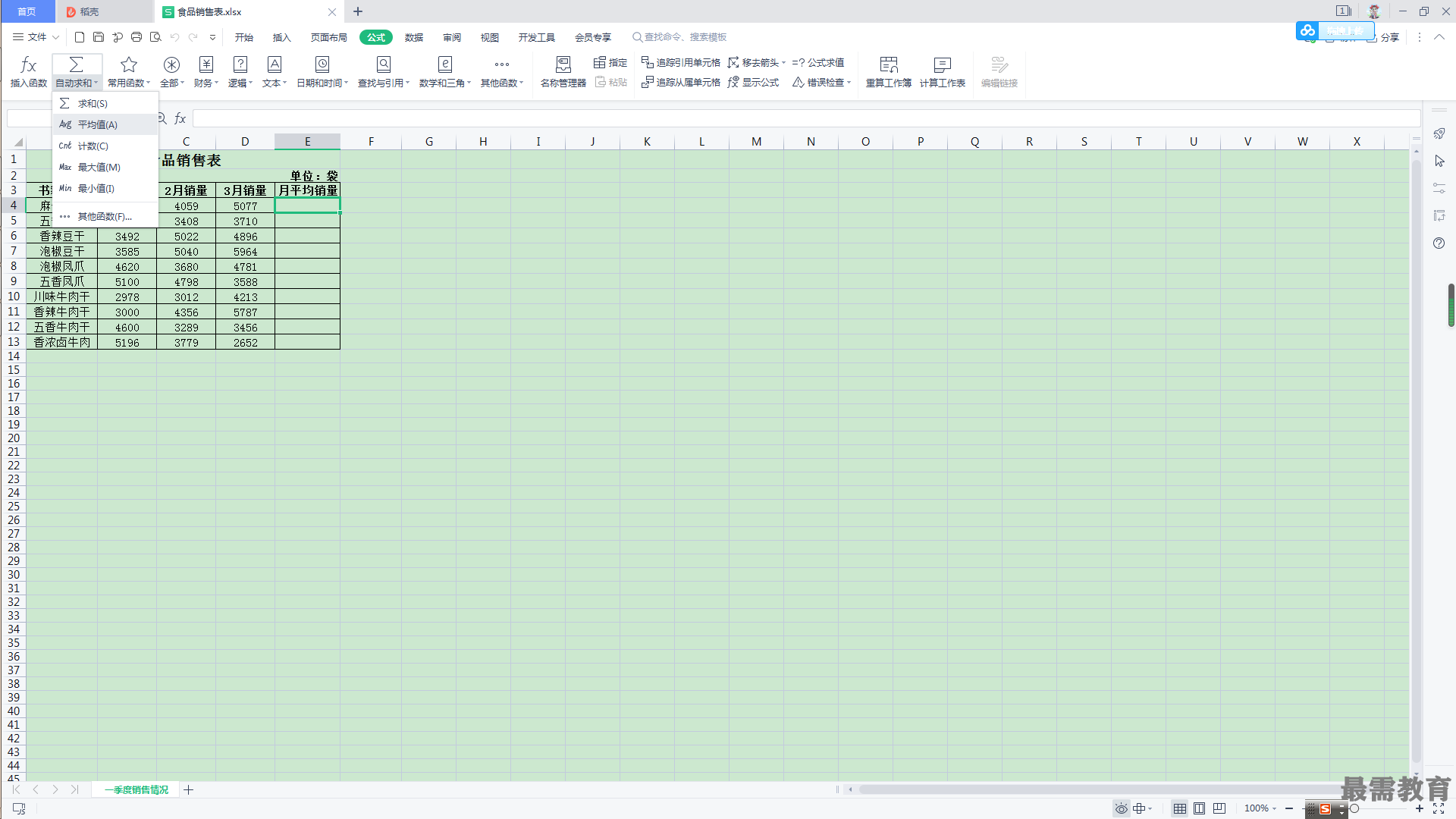Screen dimensions: 1456x819
Task: Click the formula bar input field
Action: coord(806,118)
